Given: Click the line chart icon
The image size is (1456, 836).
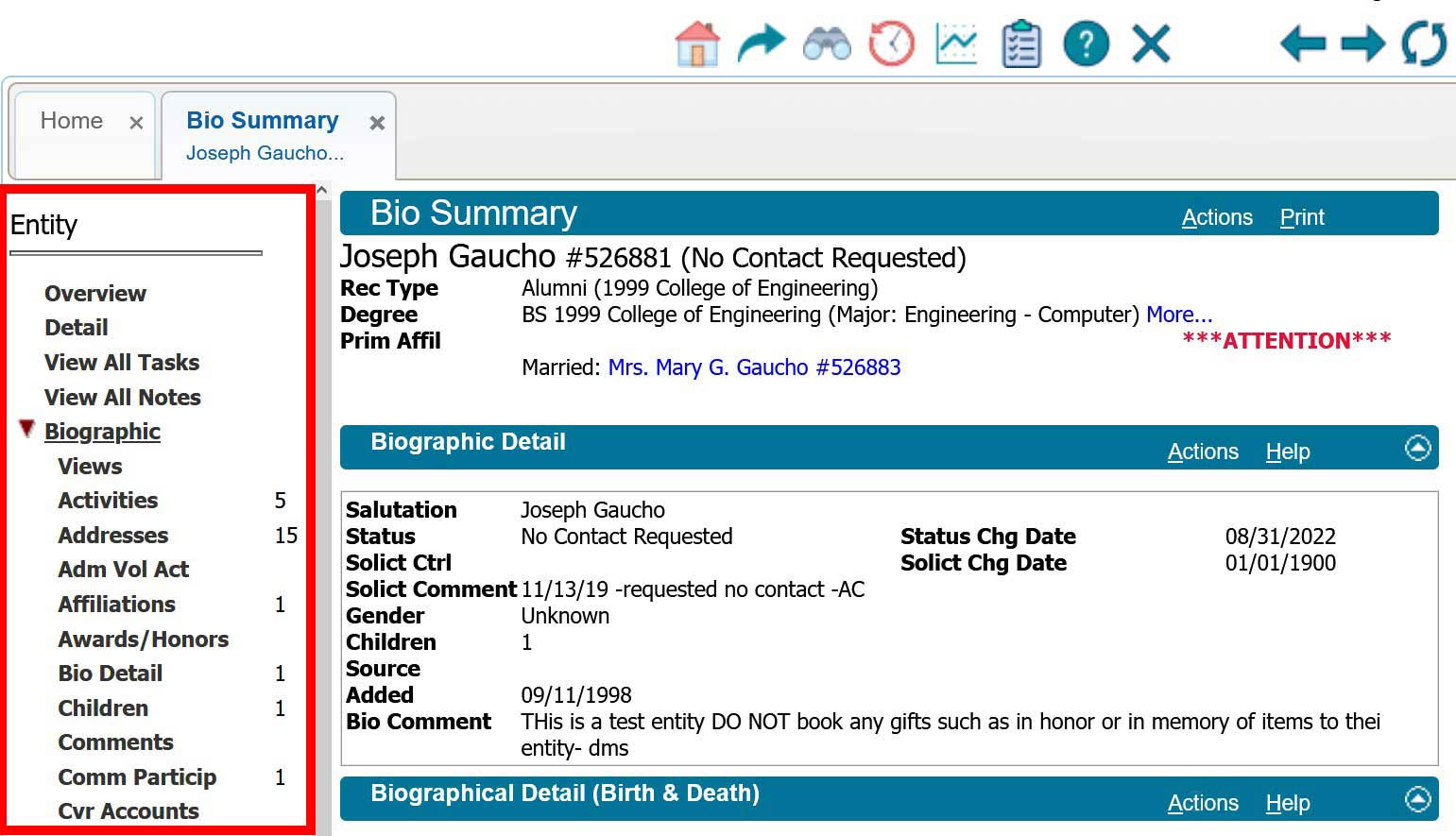Looking at the screenshot, I should [956, 43].
